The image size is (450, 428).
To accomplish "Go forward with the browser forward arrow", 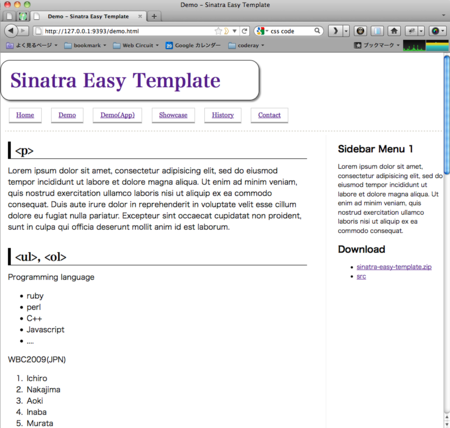I will coord(23,31).
